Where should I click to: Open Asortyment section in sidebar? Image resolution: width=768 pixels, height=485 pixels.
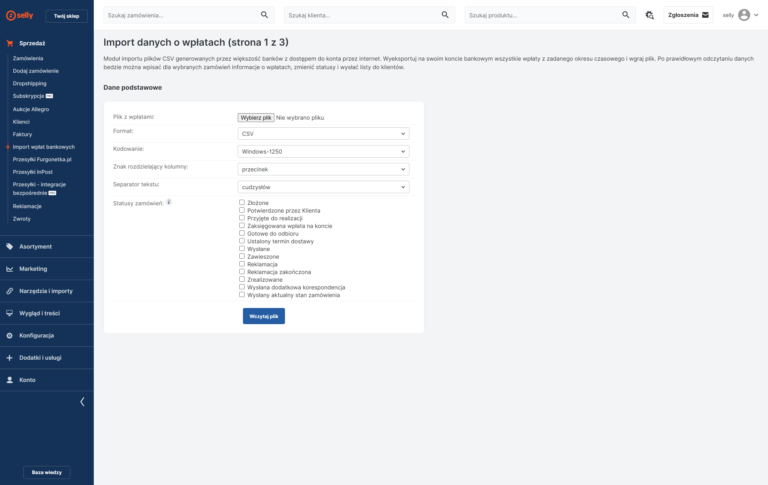click(35, 246)
